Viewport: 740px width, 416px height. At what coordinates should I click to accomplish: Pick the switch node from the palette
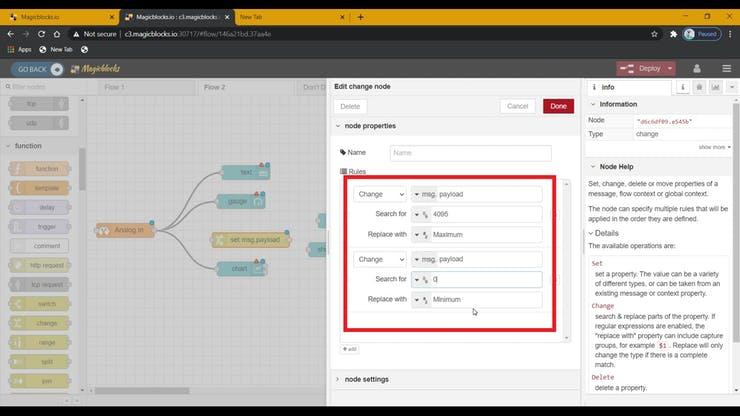(x=46, y=304)
